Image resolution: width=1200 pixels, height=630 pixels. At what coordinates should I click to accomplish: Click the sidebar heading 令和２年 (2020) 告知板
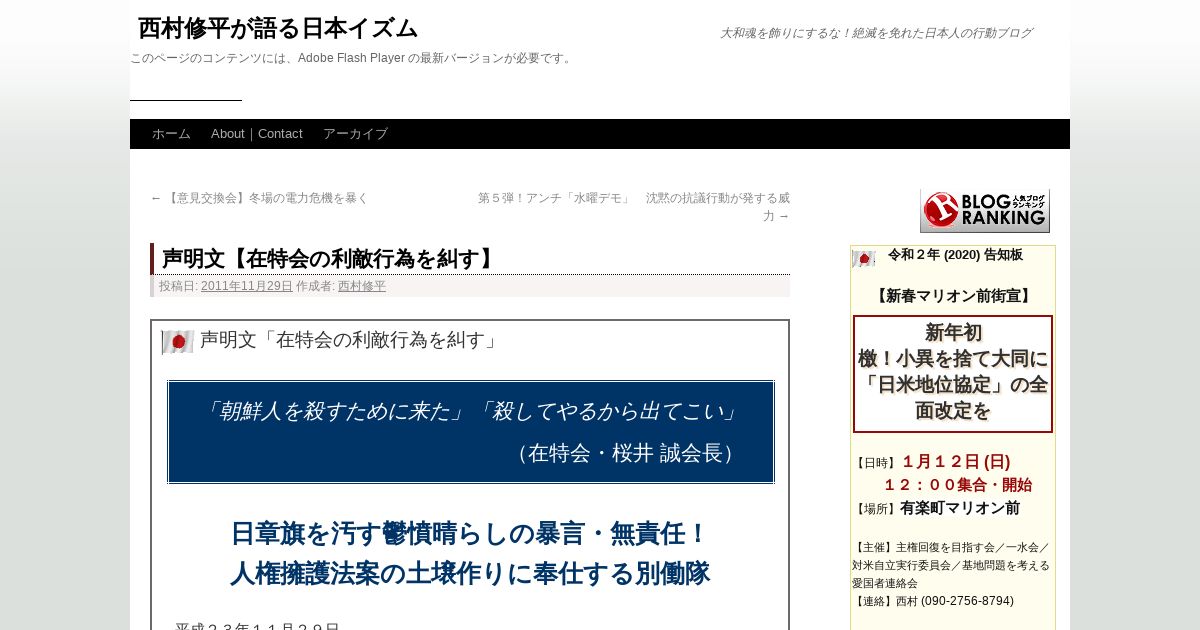955,255
